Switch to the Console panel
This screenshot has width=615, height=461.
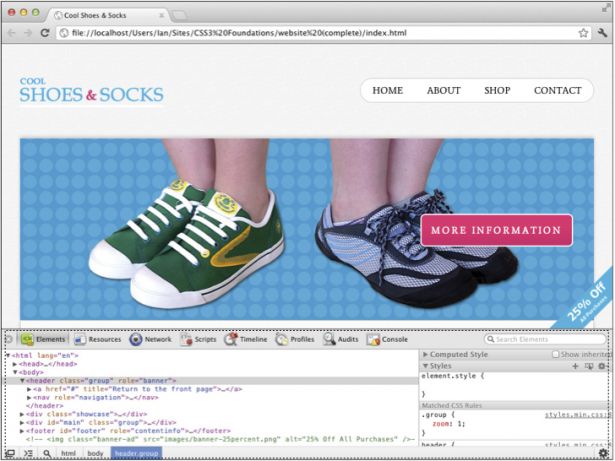coord(388,339)
